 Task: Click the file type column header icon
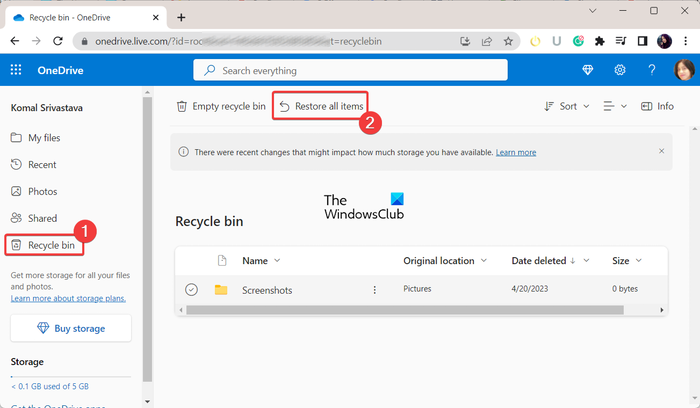tap(222, 260)
